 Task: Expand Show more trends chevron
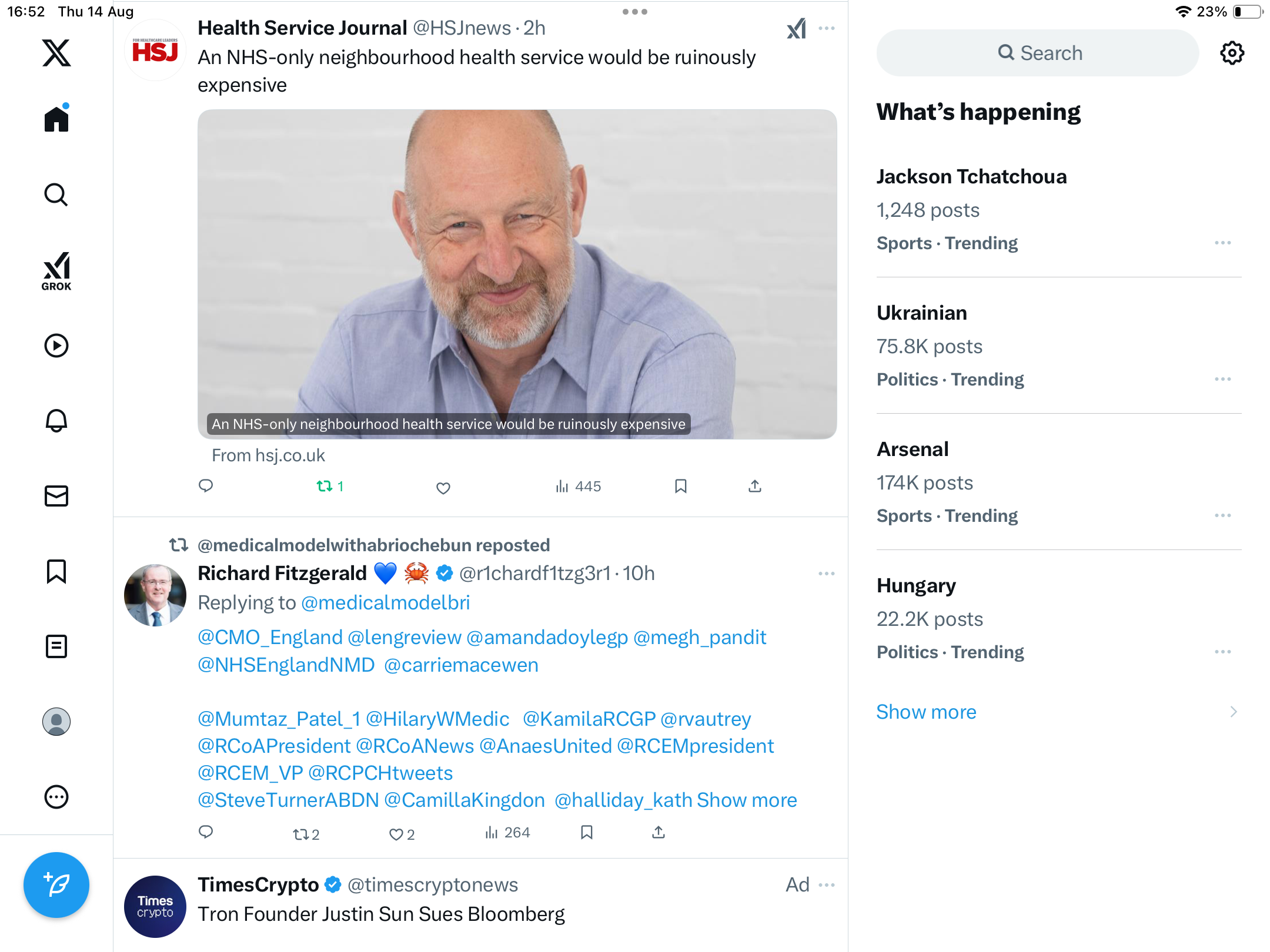tap(1233, 712)
